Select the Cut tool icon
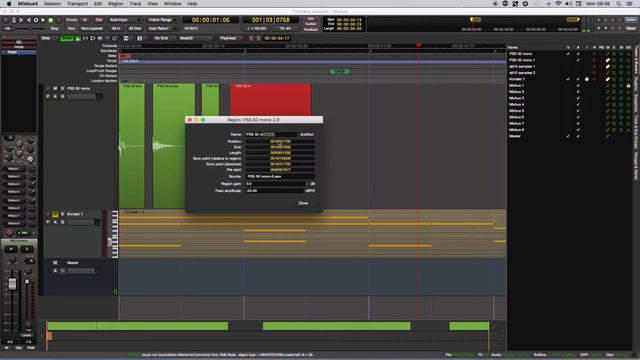This screenshot has height=360, width=640. click(93, 38)
